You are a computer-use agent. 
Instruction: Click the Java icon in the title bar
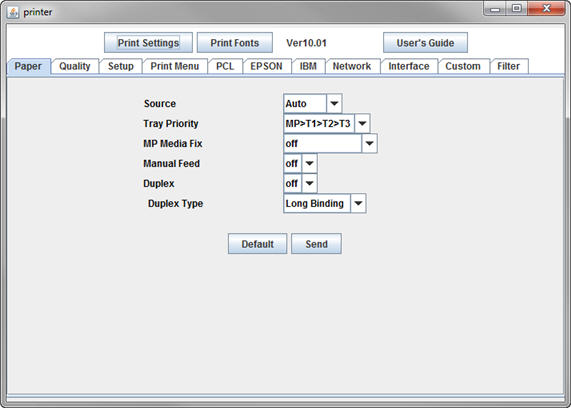pos(13,13)
